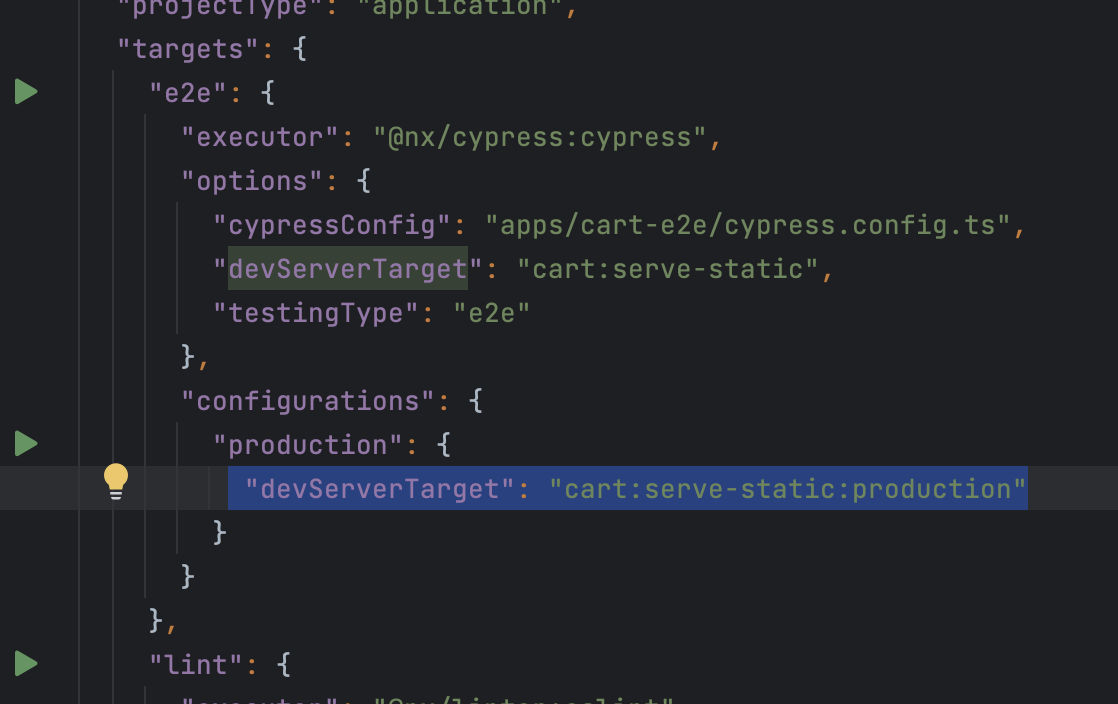This screenshot has width=1118, height=704.
Task: Click the highlighted "devServerTarget" key under options
Action: click(347, 269)
